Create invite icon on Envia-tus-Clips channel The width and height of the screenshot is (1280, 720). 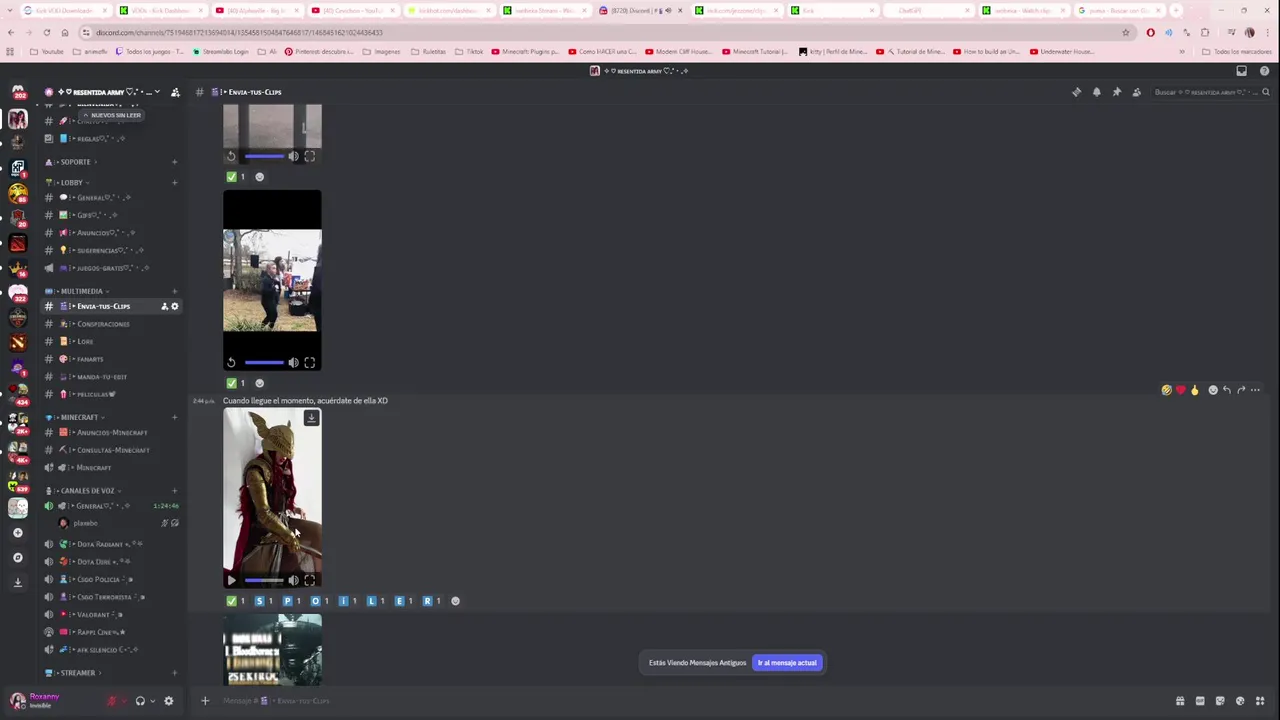tap(164, 306)
